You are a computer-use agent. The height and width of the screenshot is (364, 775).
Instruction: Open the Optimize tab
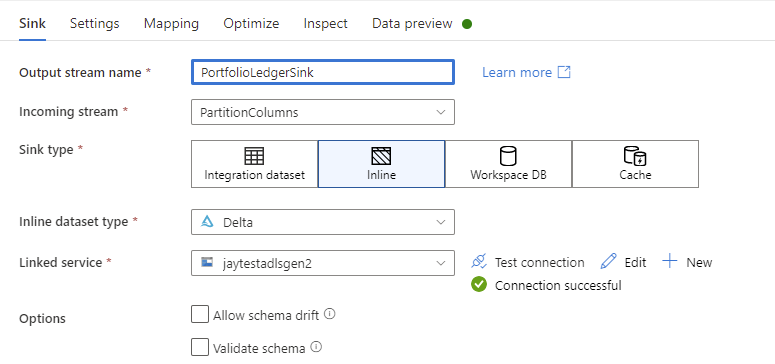tap(251, 24)
